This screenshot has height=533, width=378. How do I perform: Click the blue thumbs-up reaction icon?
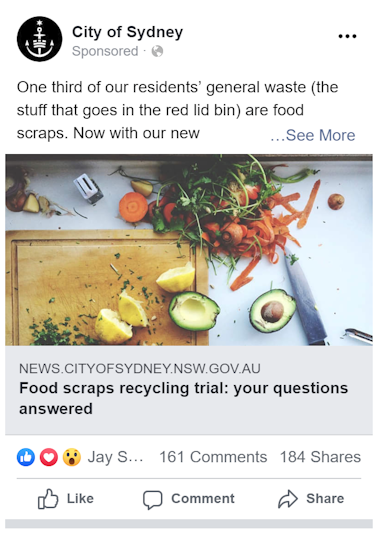tap(26, 457)
